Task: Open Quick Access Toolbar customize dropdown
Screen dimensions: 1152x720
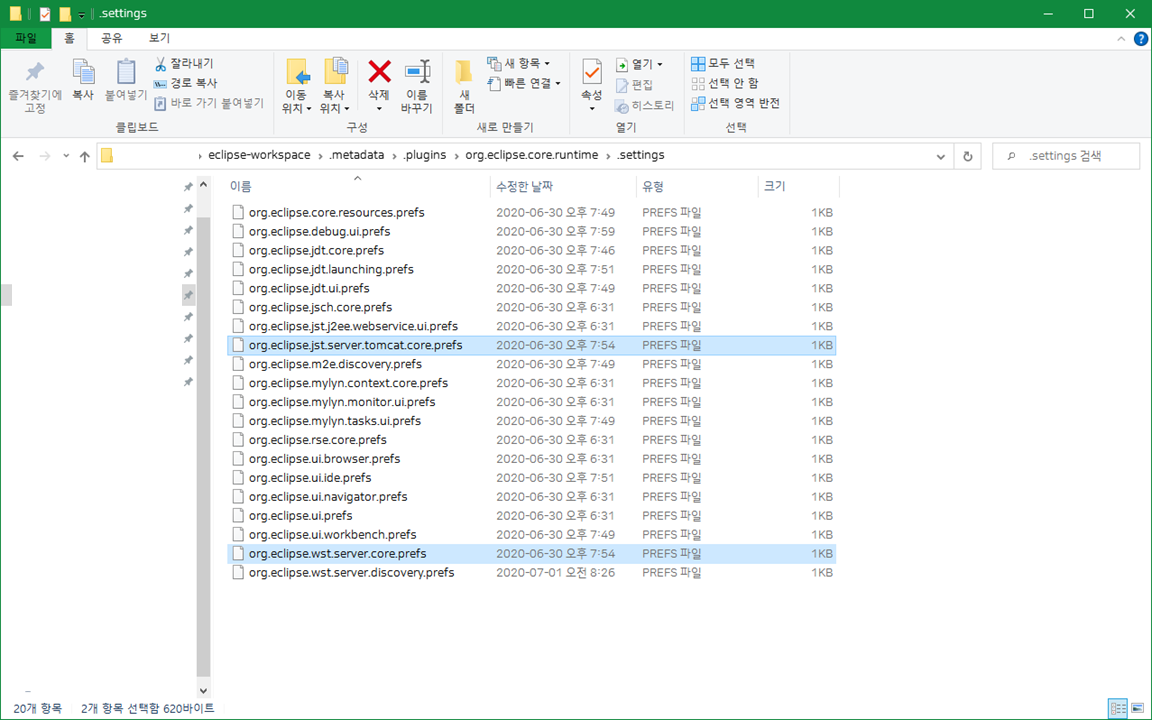Action: tap(82, 14)
